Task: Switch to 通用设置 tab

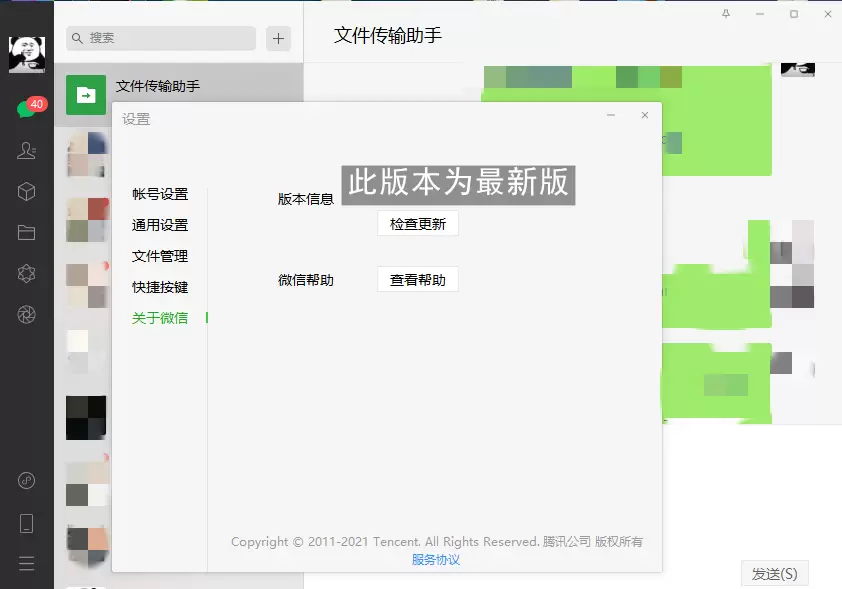Action: (160, 225)
